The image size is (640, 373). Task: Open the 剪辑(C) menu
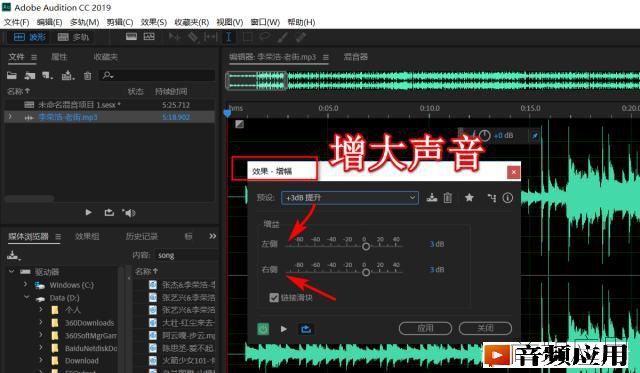coord(120,22)
